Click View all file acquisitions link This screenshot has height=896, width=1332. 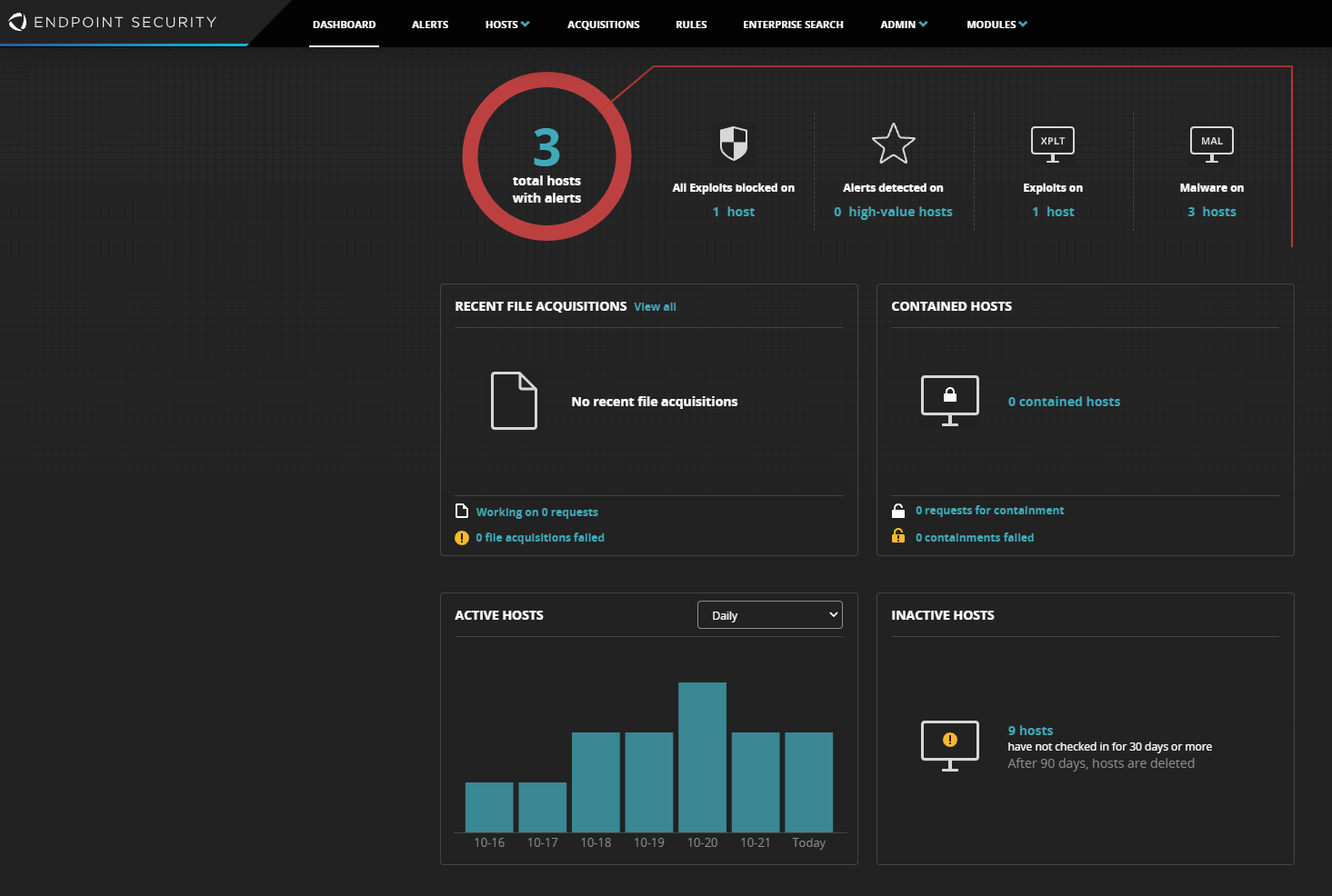pos(655,307)
